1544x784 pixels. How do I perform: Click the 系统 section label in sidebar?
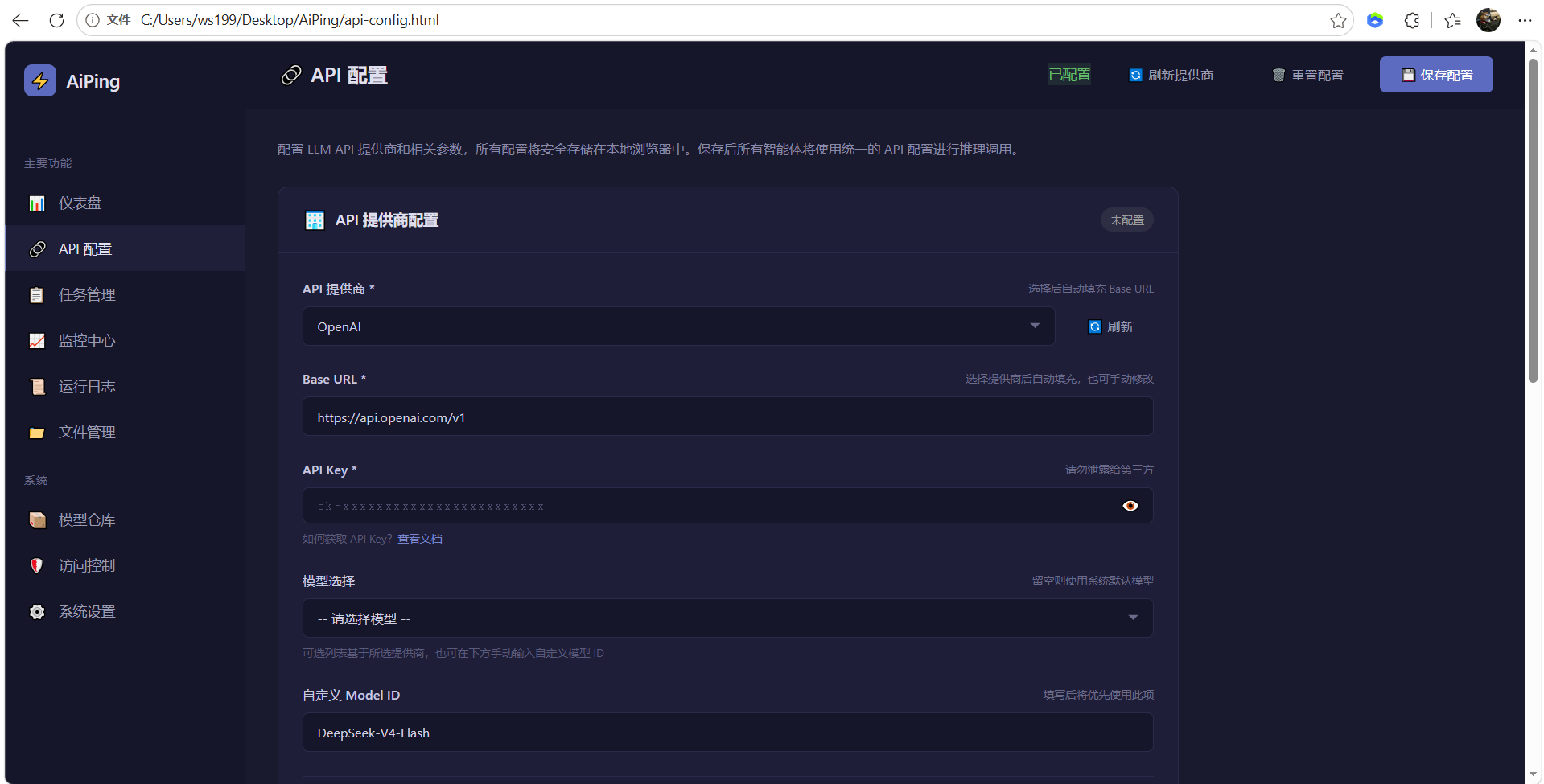(x=36, y=480)
